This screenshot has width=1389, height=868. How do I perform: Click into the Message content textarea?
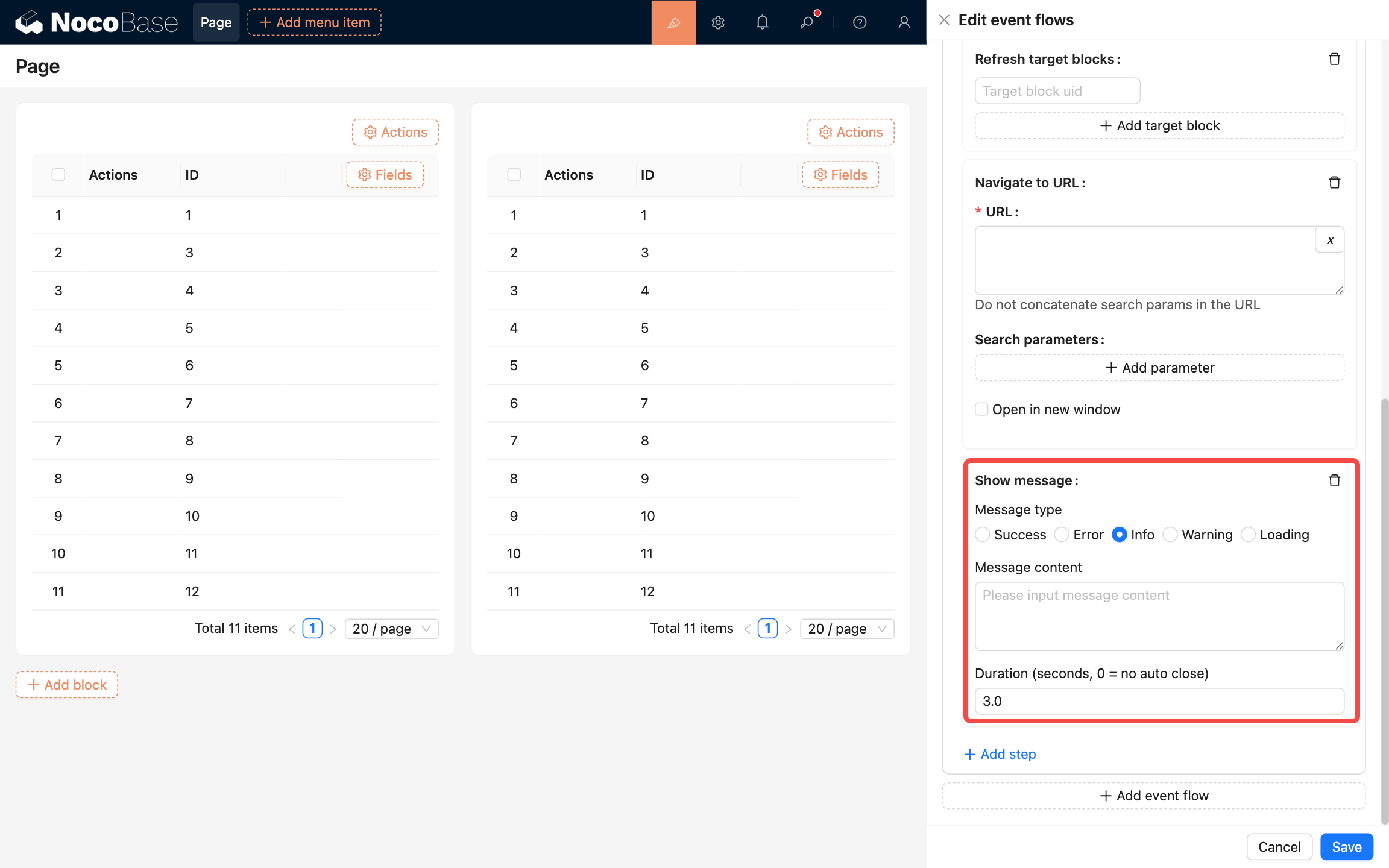click(1159, 616)
